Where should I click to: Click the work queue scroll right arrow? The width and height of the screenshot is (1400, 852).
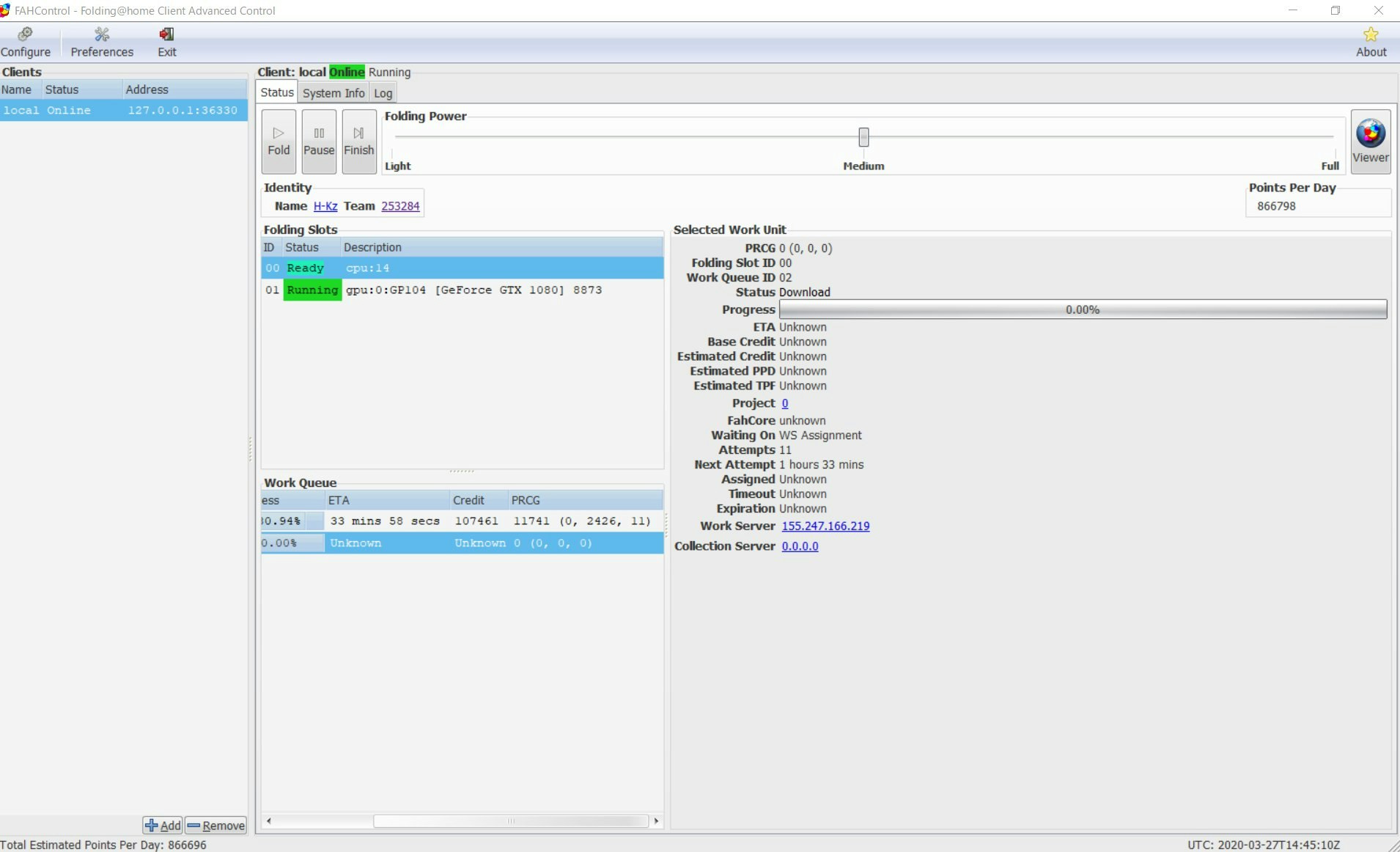(656, 821)
